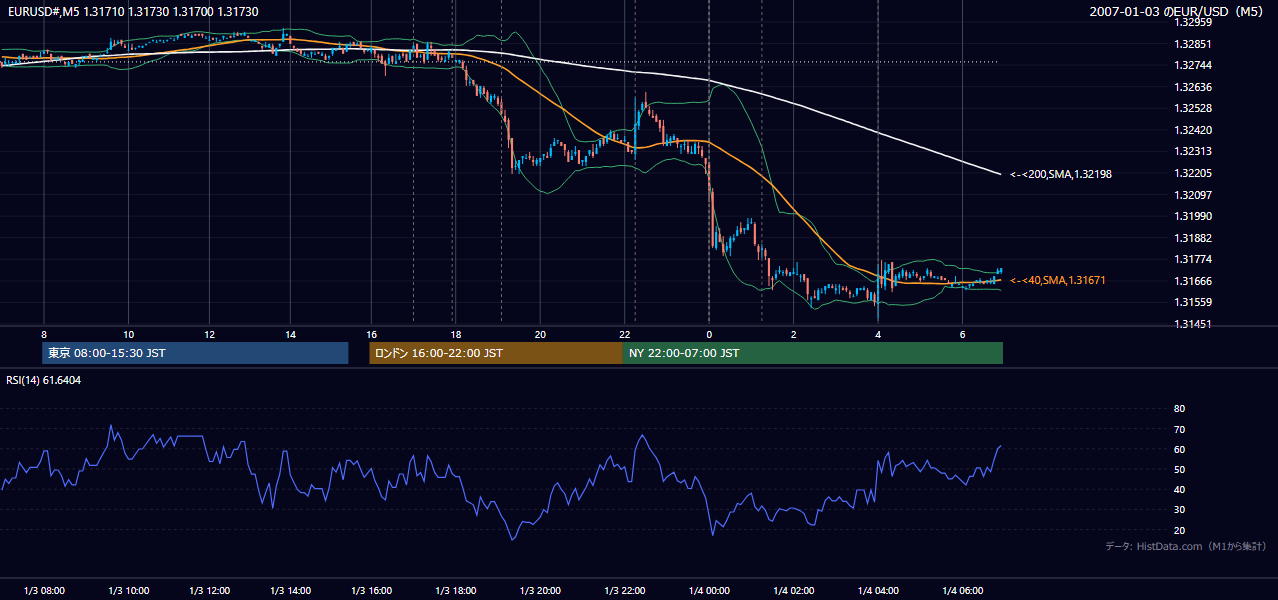Click the 1/3 18:00 date label
This screenshot has height=600, width=1278.
(x=455, y=591)
